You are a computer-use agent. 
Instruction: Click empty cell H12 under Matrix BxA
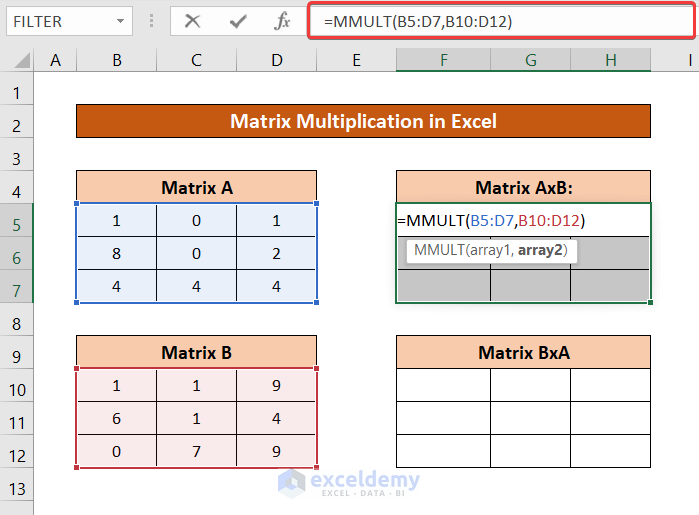tap(610, 451)
